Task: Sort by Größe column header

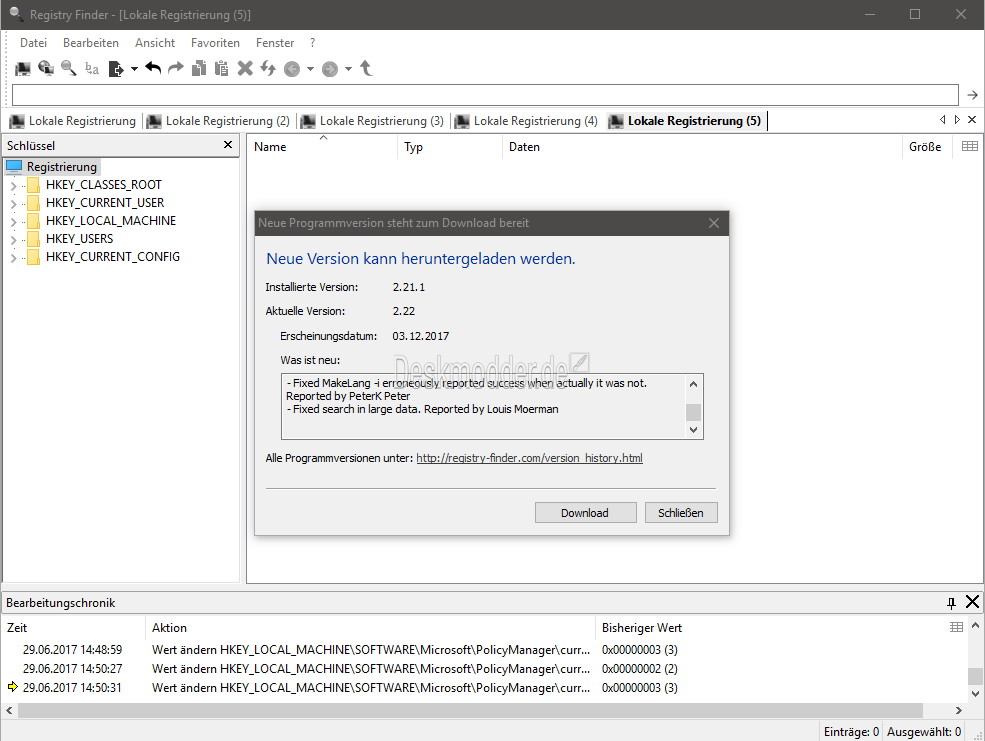Action: [x=925, y=146]
